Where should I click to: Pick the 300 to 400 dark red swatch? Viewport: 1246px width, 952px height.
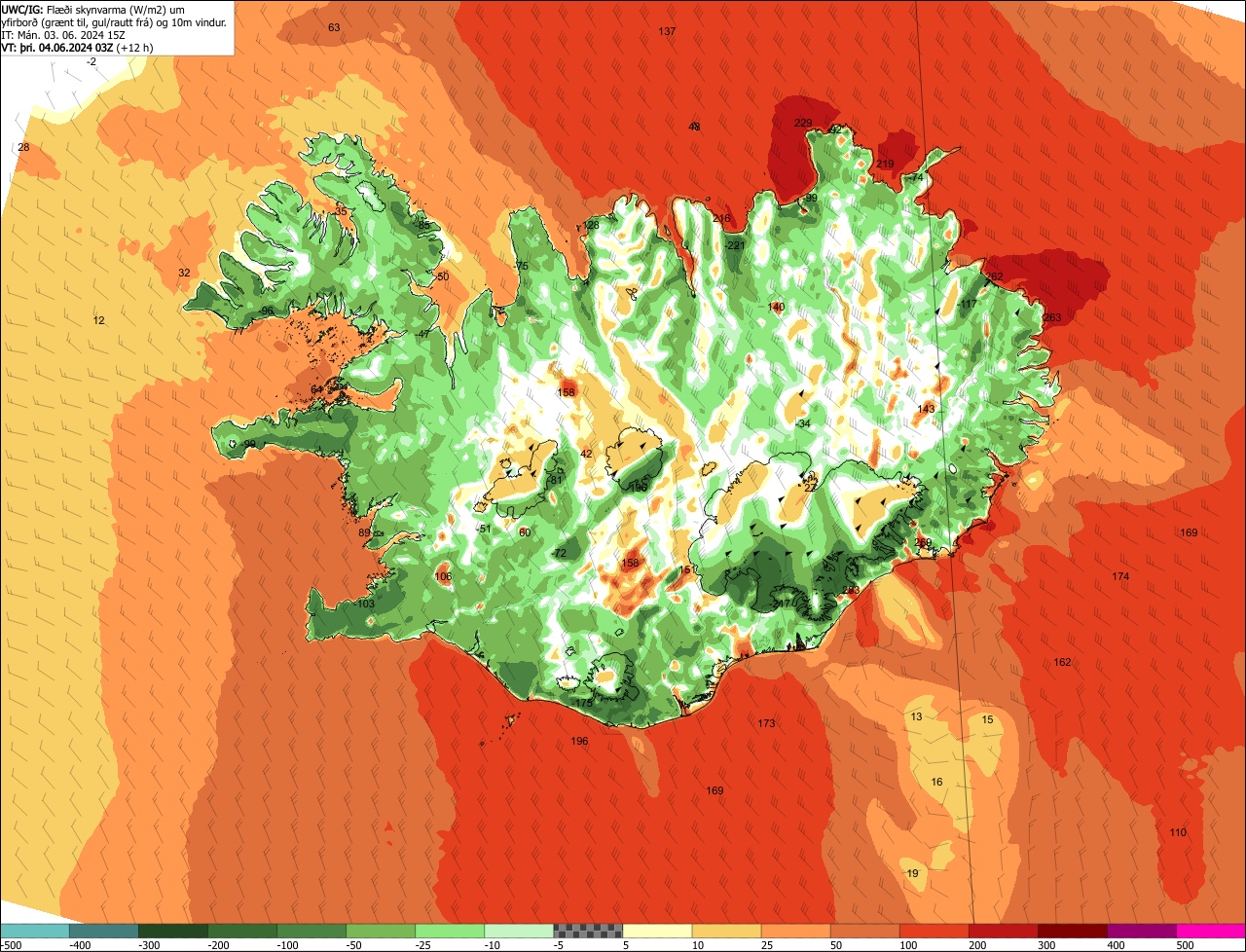pos(1072,931)
